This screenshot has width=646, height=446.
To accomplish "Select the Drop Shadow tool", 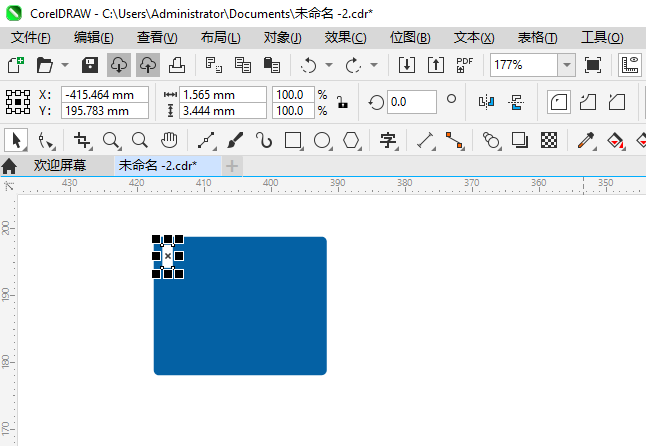I will pyautogui.click(x=520, y=140).
